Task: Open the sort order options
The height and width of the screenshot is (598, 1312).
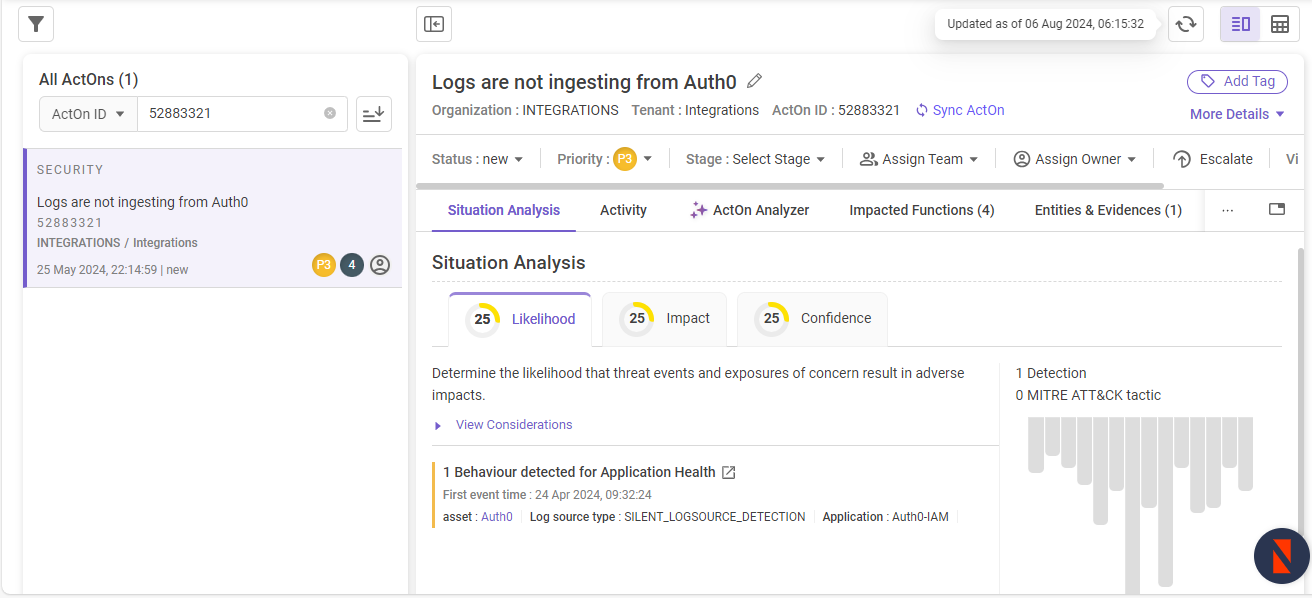Action: [x=374, y=114]
